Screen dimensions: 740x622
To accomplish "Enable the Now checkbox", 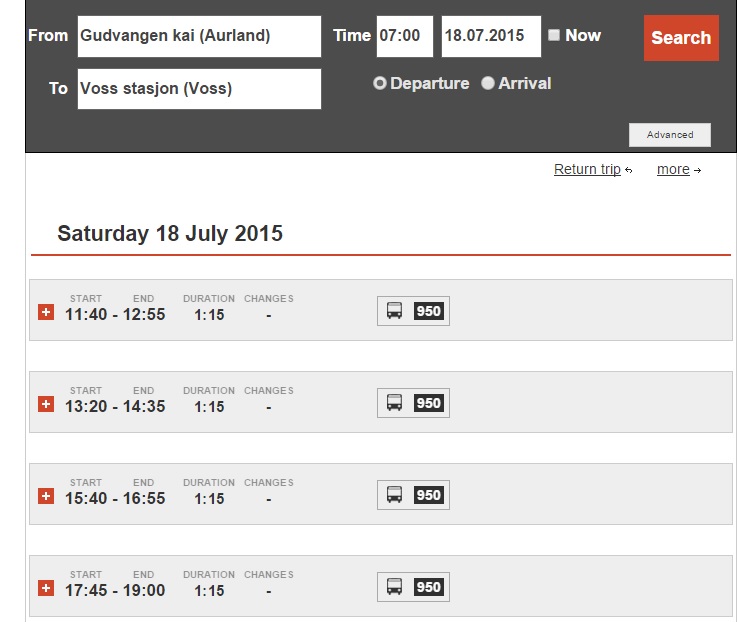I will (x=554, y=36).
